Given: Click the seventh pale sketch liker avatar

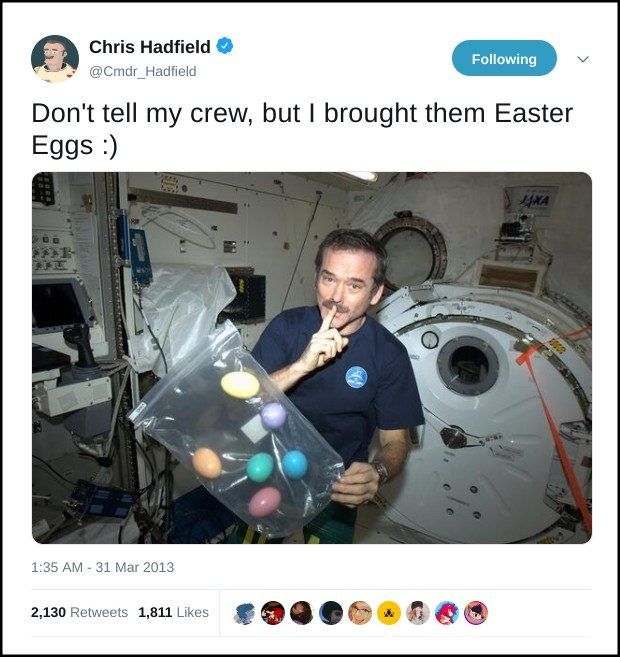Looking at the screenshot, I should 418,613.
